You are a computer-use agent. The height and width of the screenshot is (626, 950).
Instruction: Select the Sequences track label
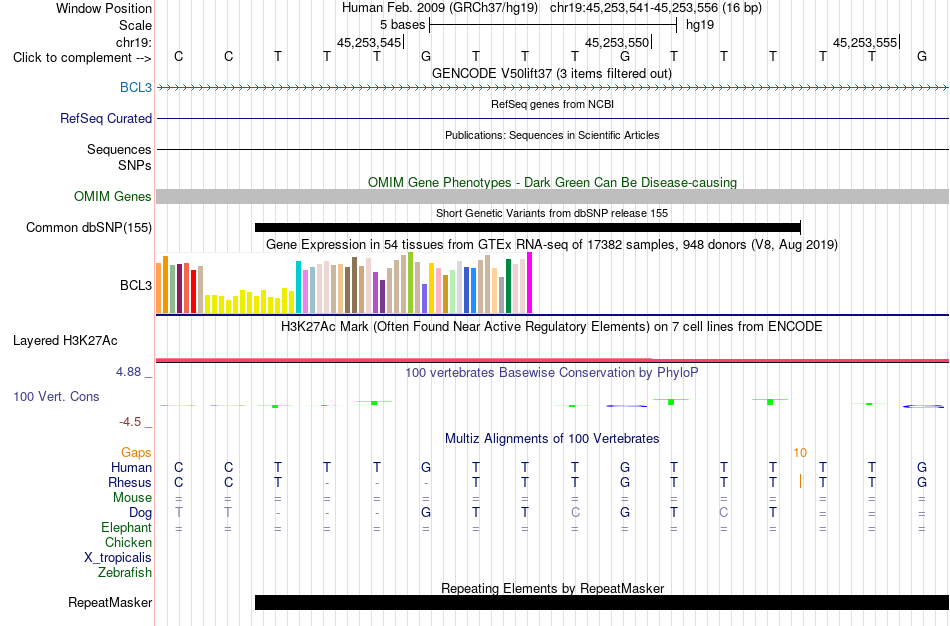119,149
